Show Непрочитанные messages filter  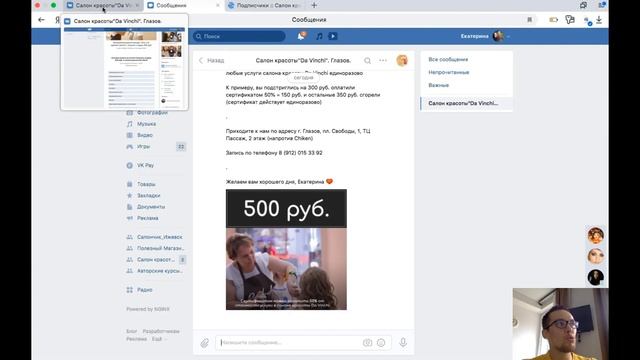click(x=449, y=72)
